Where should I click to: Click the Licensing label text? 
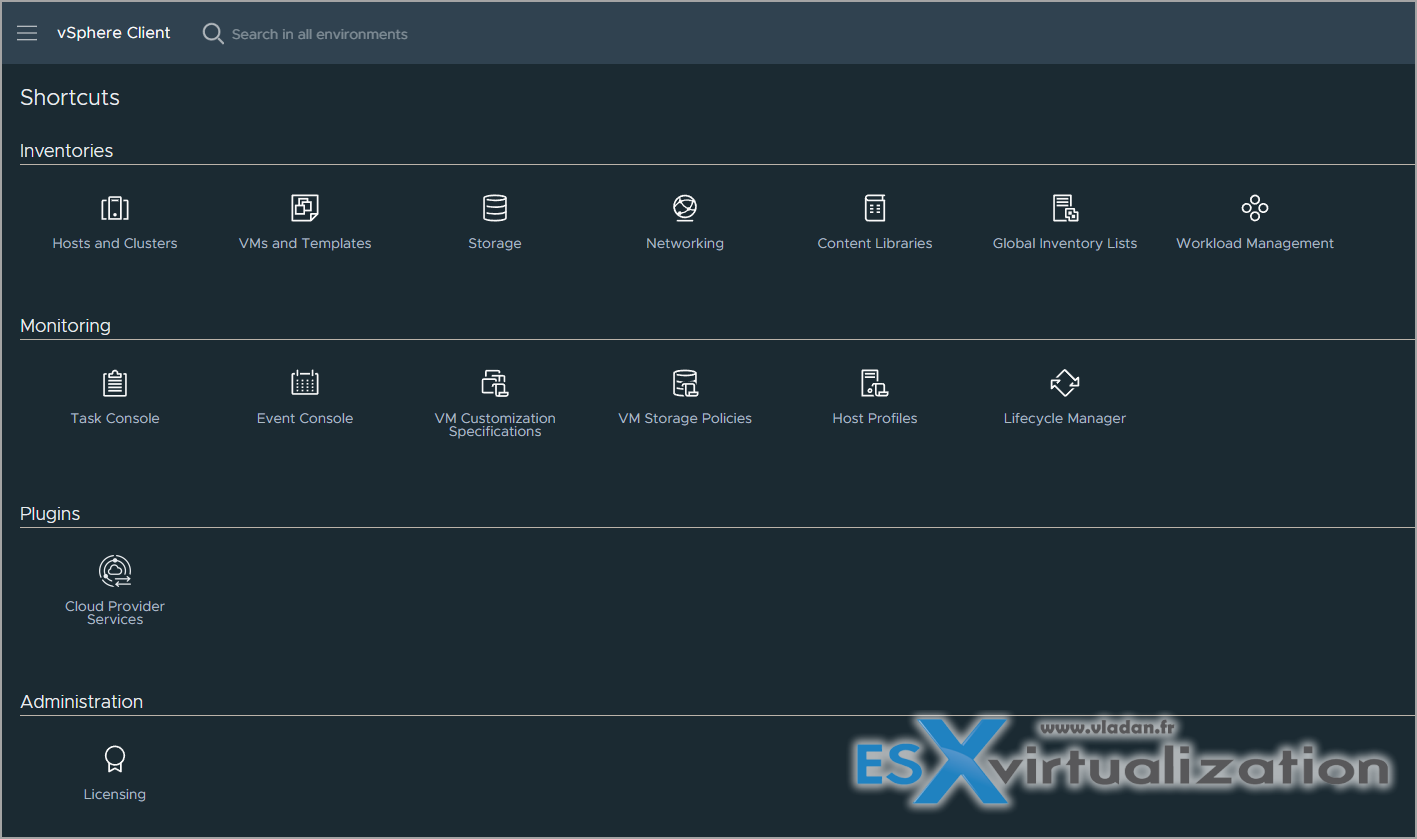pyautogui.click(x=115, y=794)
